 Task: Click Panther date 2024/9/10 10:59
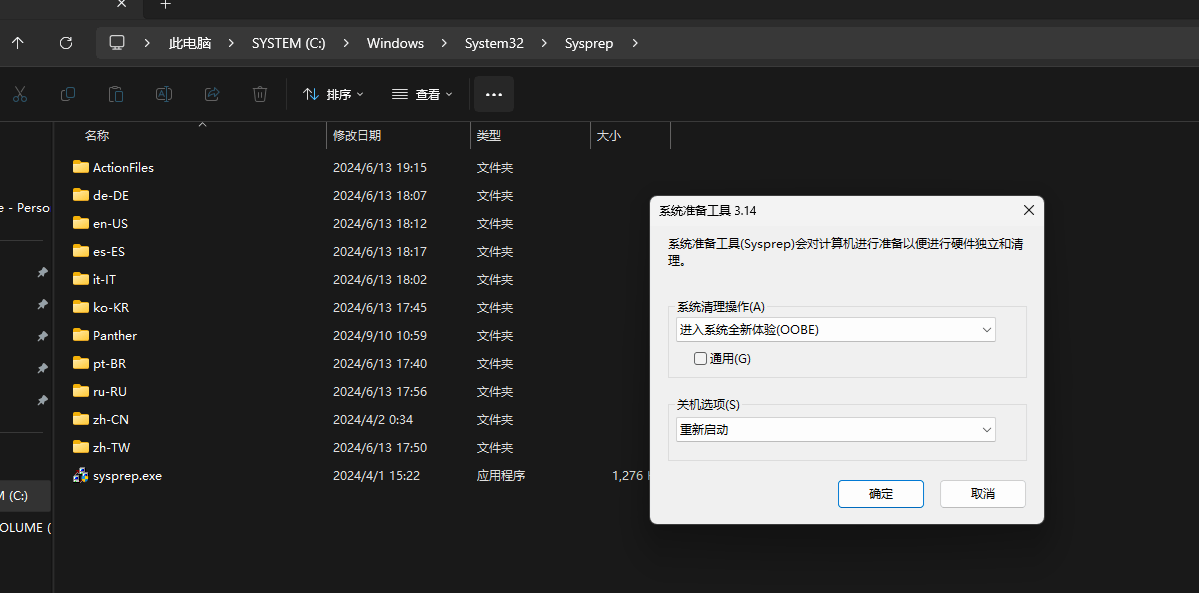380,336
